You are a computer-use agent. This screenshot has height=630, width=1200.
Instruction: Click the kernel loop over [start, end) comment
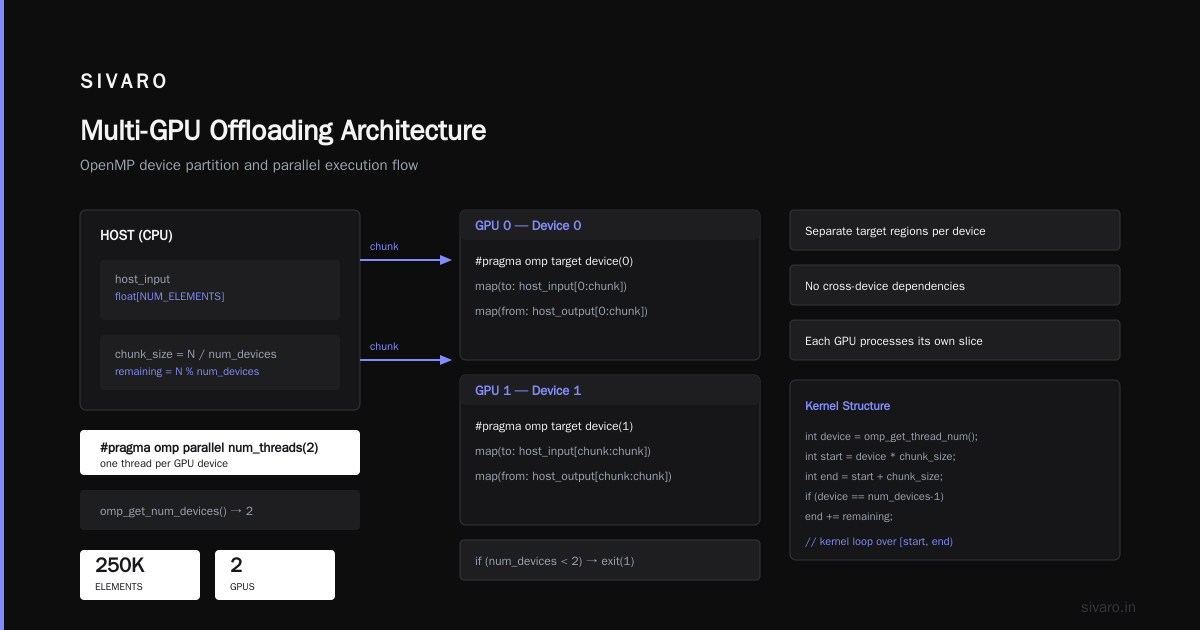(879, 541)
